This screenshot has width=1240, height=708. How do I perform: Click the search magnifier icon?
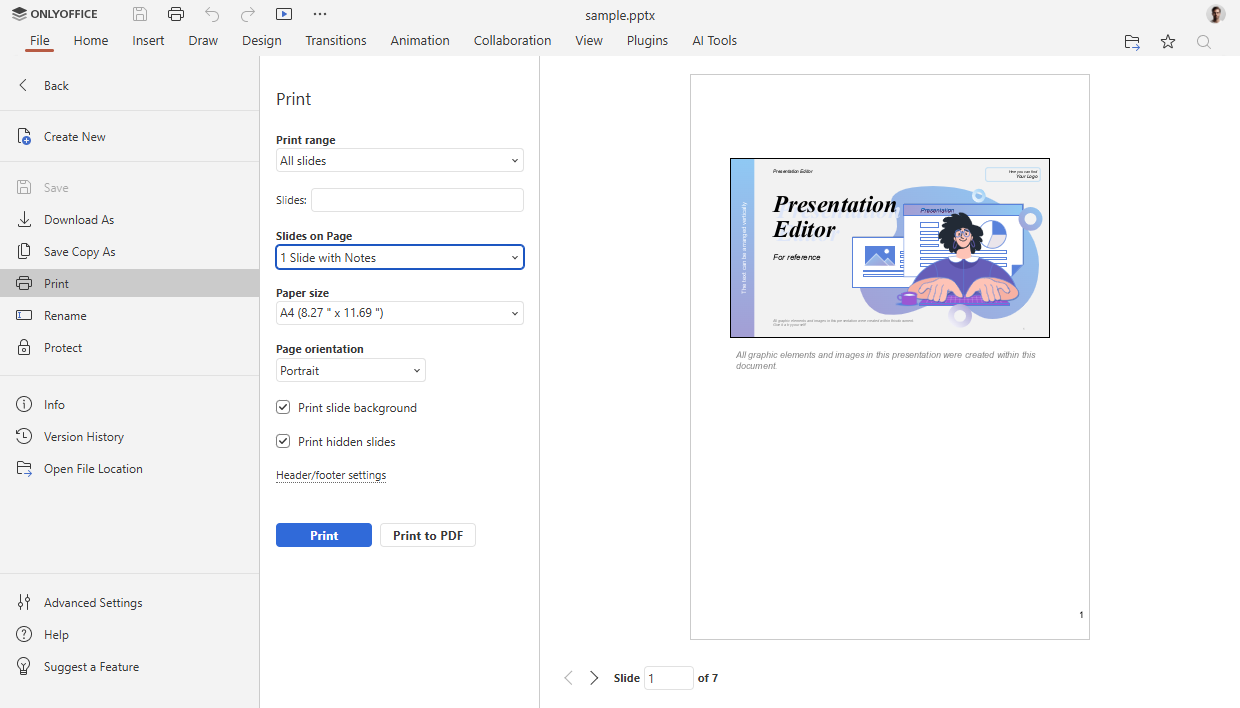pos(1204,42)
